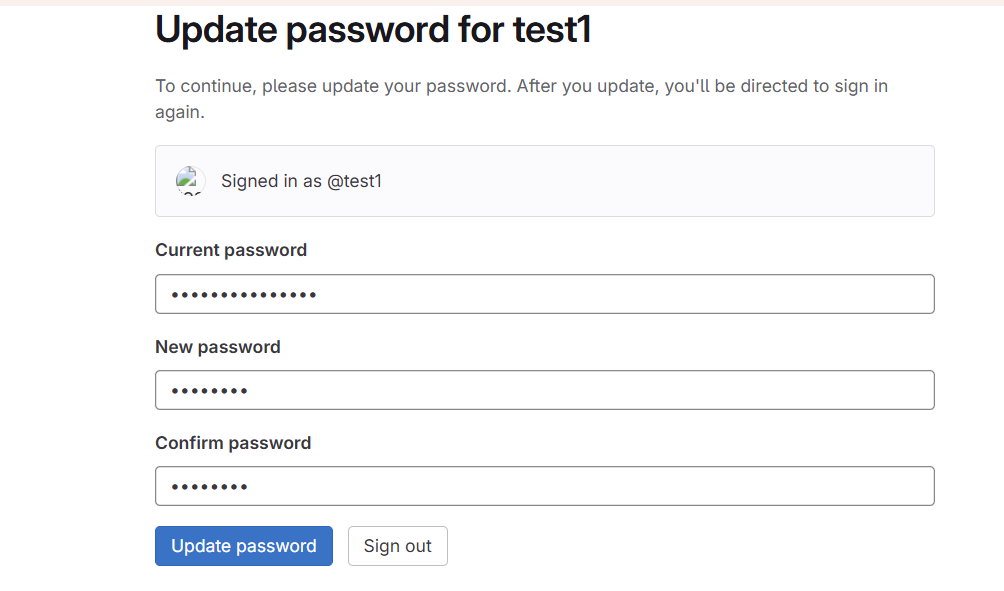
Task: Click the broken avatar image icon
Action: (x=190, y=181)
